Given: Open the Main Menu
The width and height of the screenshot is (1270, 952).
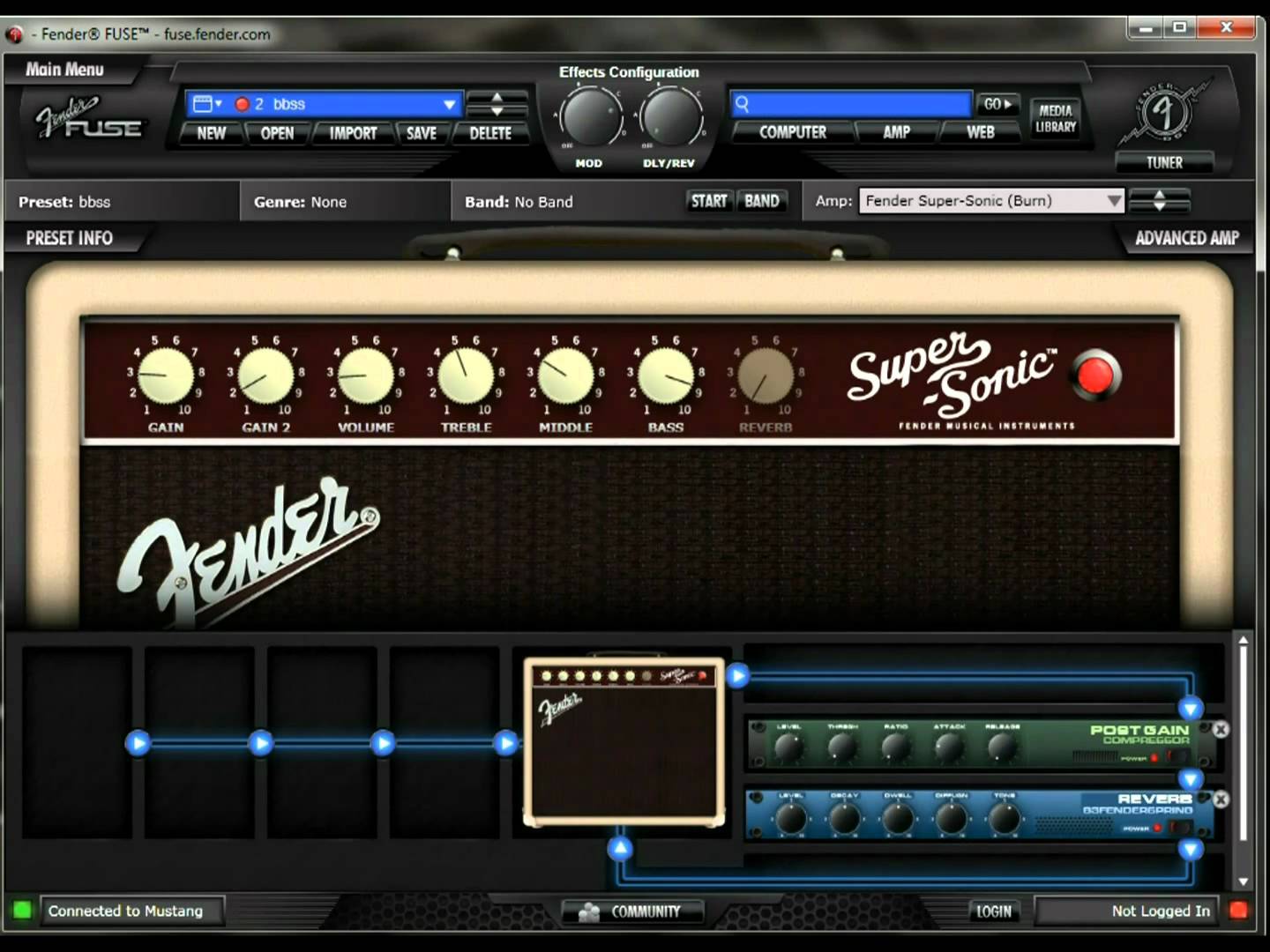Looking at the screenshot, I should pos(64,70).
